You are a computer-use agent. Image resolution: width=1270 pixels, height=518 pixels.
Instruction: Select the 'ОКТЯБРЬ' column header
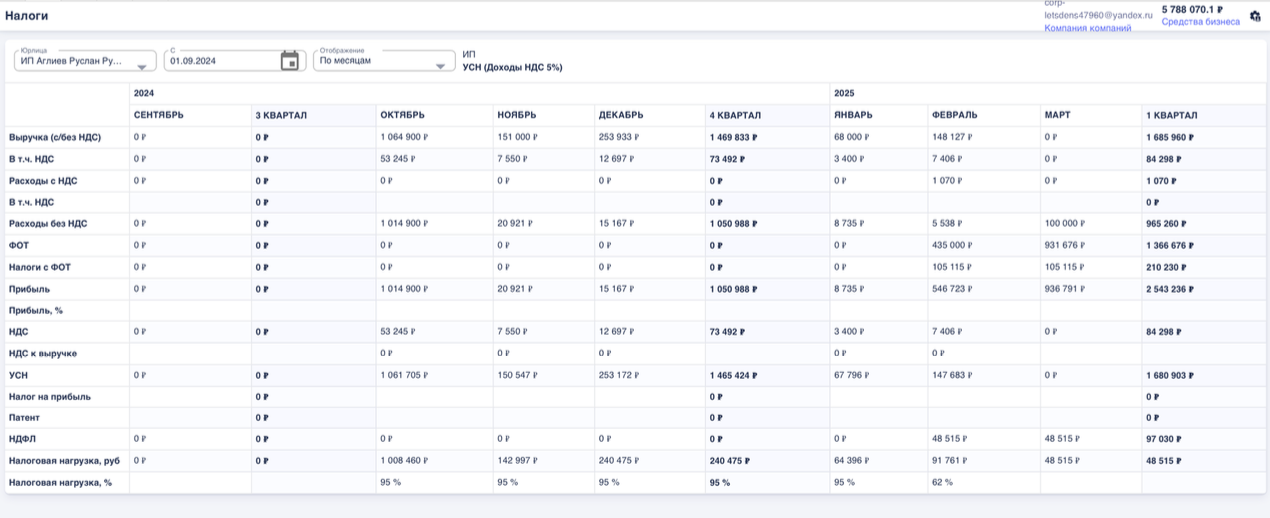click(402, 115)
